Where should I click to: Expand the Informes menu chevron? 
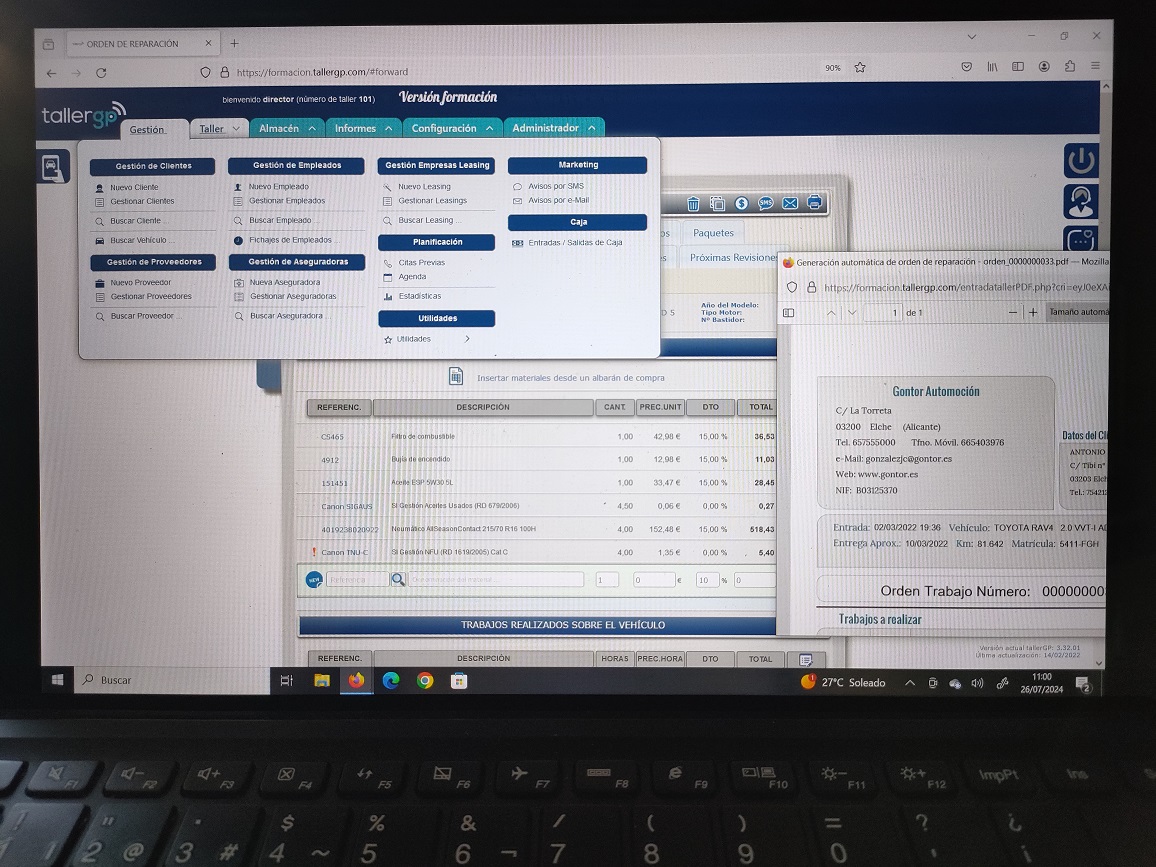point(389,128)
